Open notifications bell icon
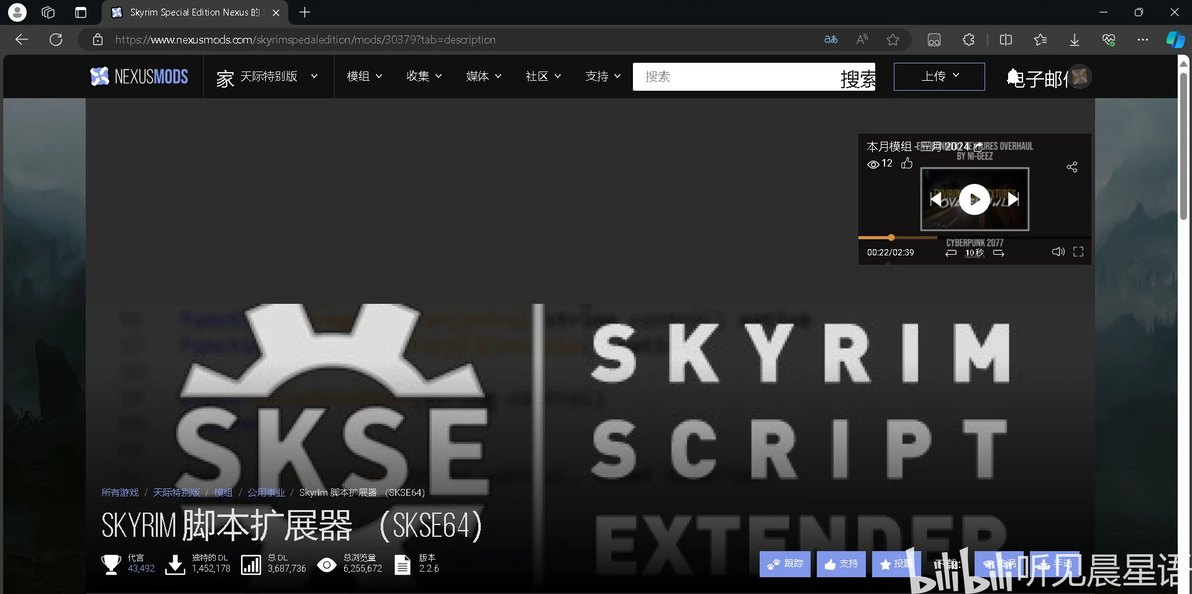 coord(1013,76)
